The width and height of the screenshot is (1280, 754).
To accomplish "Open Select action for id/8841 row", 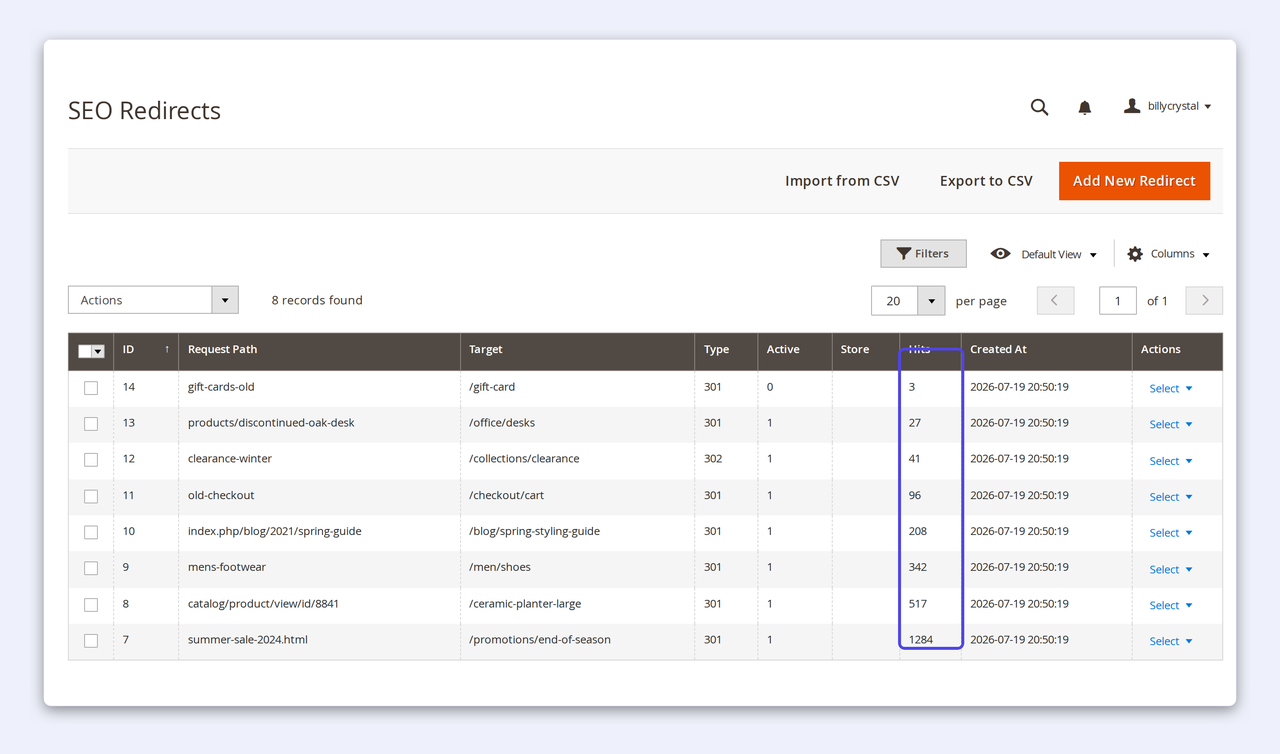I will click(1170, 605).
